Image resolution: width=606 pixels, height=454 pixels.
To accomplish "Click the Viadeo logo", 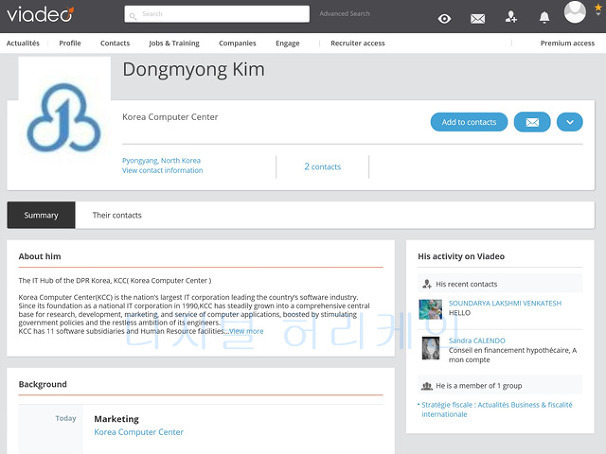I will [x=40, y=15].
